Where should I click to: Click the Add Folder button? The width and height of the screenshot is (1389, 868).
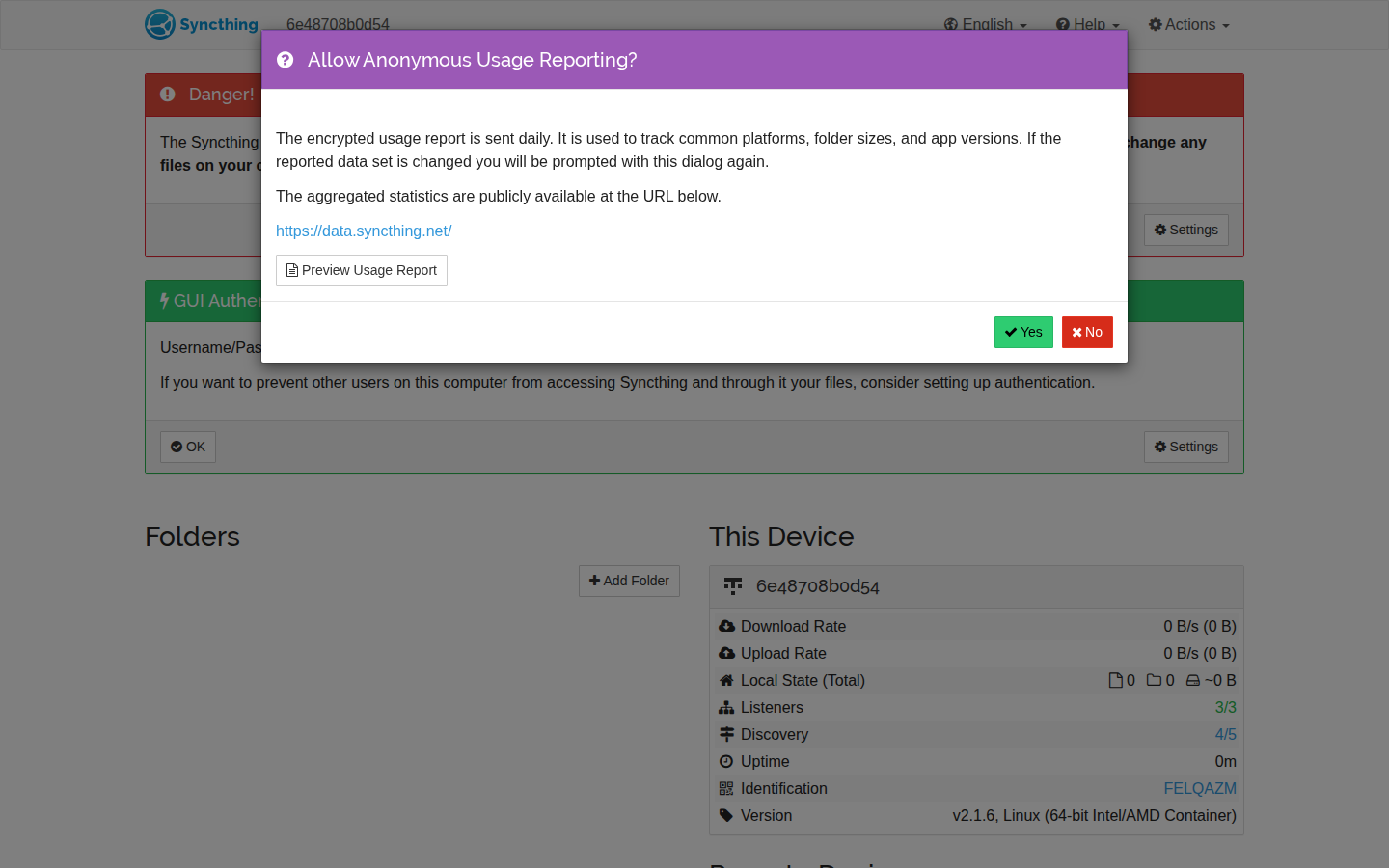pos(629,581)
